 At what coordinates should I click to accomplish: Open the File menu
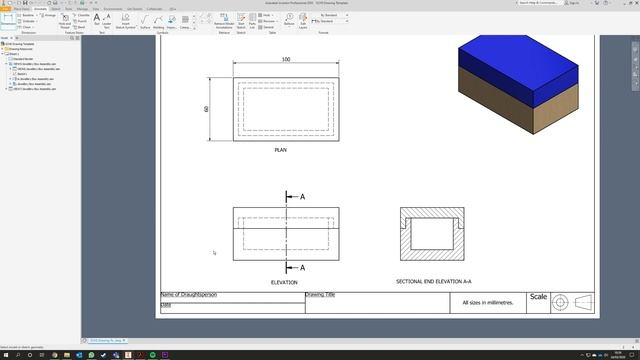pos(5,9)
